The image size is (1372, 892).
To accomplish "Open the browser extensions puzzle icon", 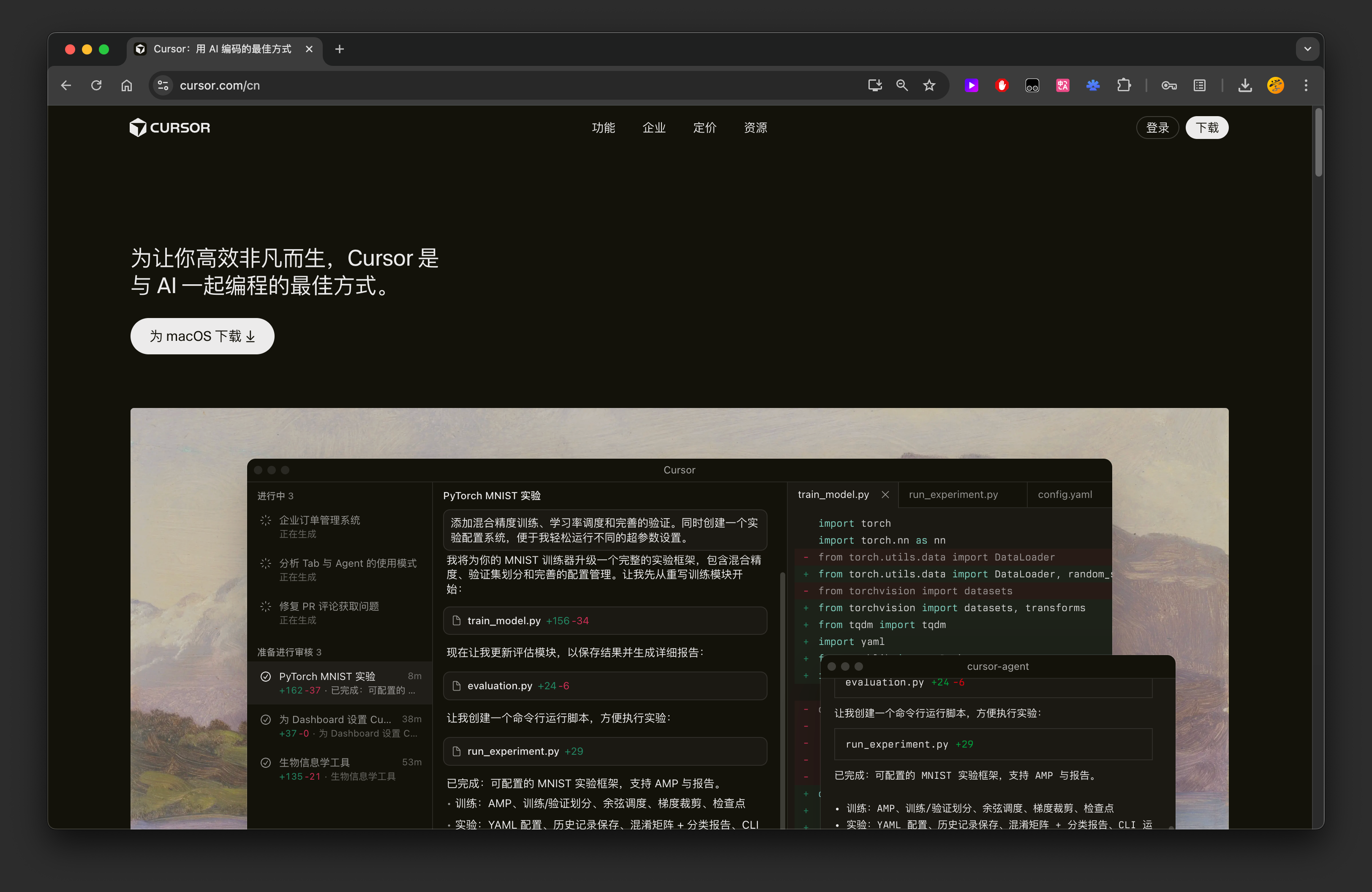I will (x=1124, y=85).
